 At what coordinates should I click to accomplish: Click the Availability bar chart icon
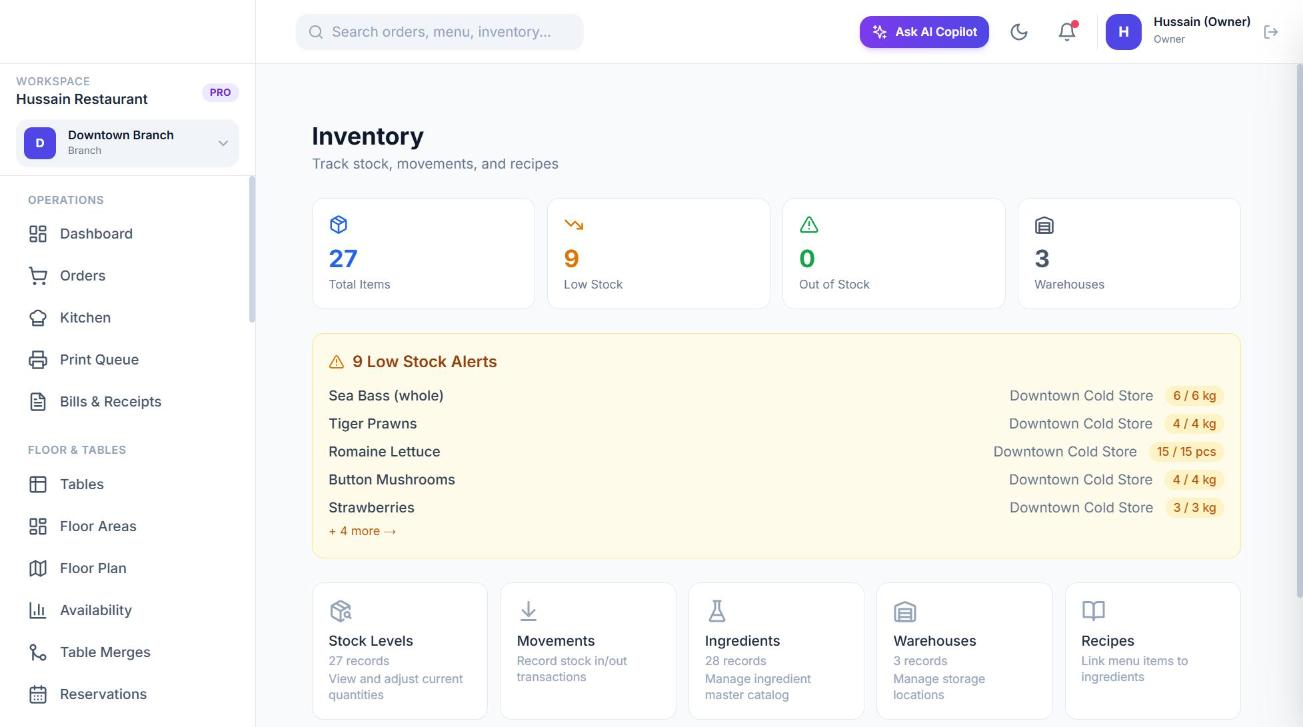click(x=38, y=610)
